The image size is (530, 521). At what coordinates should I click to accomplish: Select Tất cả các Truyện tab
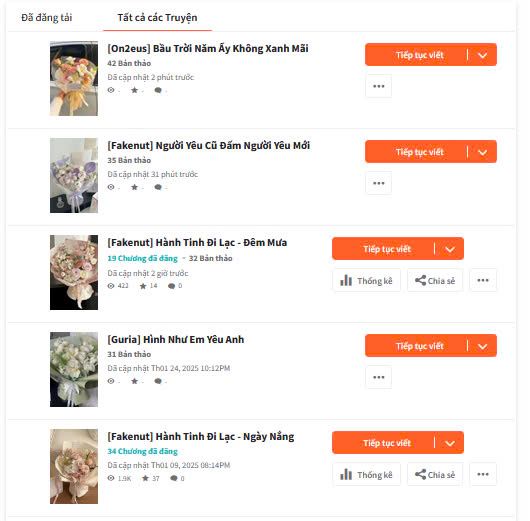click(158, 18)
